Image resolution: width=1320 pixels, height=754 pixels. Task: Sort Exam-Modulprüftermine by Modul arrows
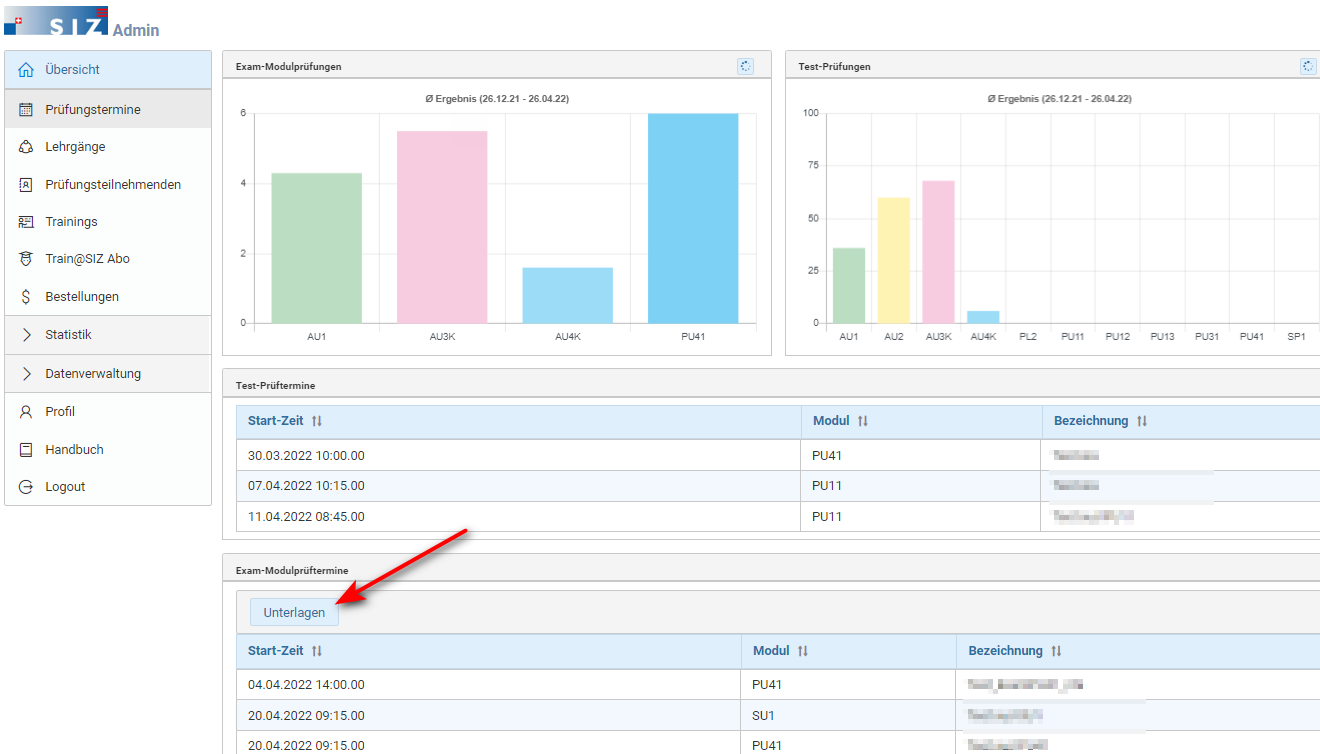pos(802,651)
